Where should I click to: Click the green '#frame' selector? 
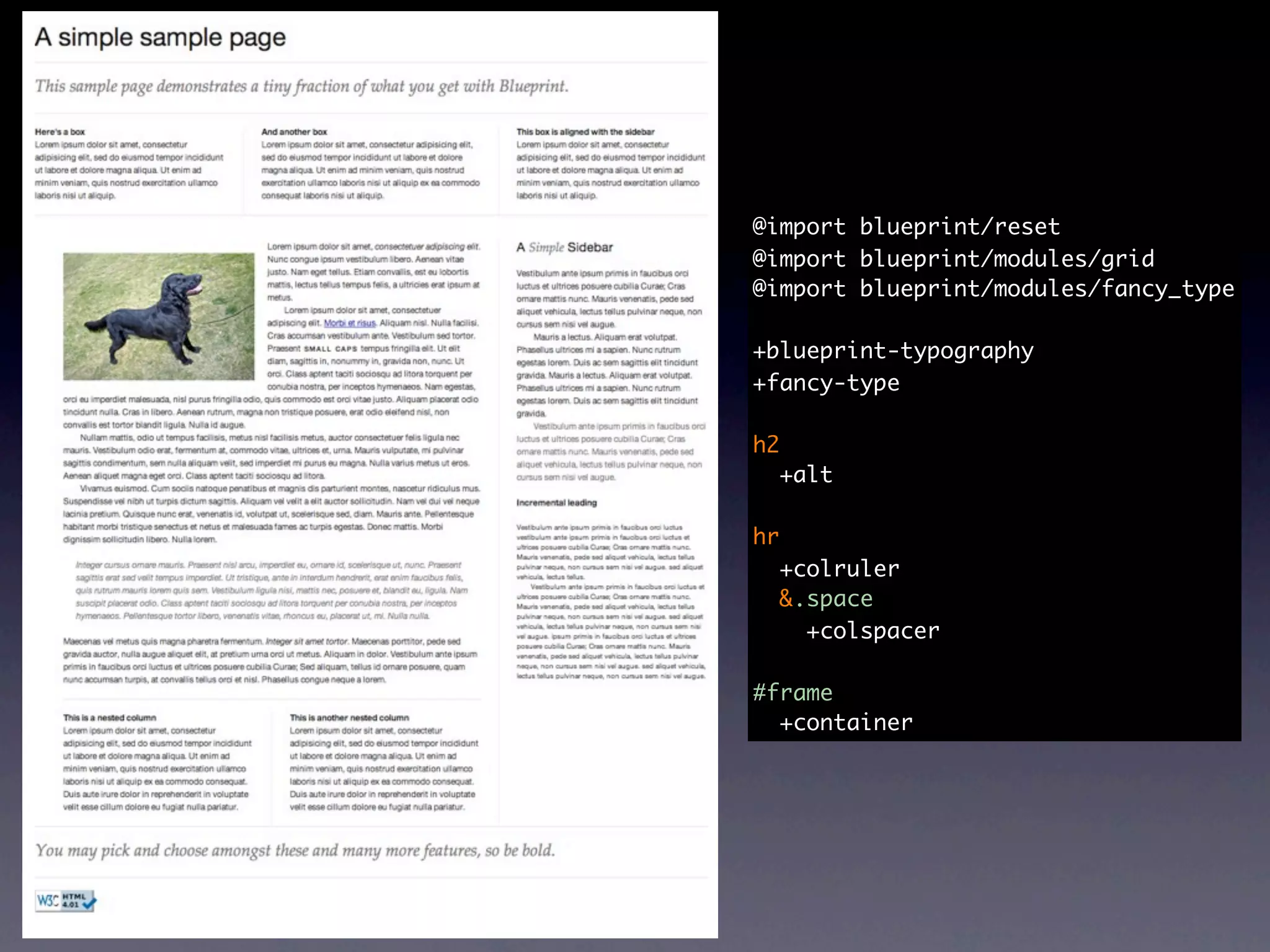pos(792,692)
